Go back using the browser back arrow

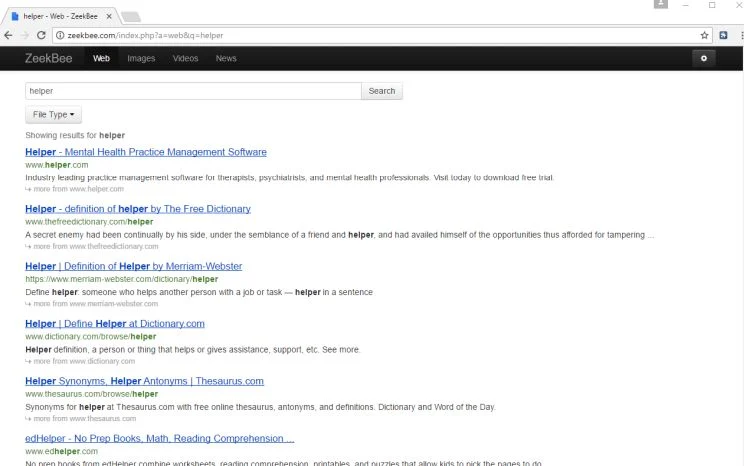[x=8, y=35]
